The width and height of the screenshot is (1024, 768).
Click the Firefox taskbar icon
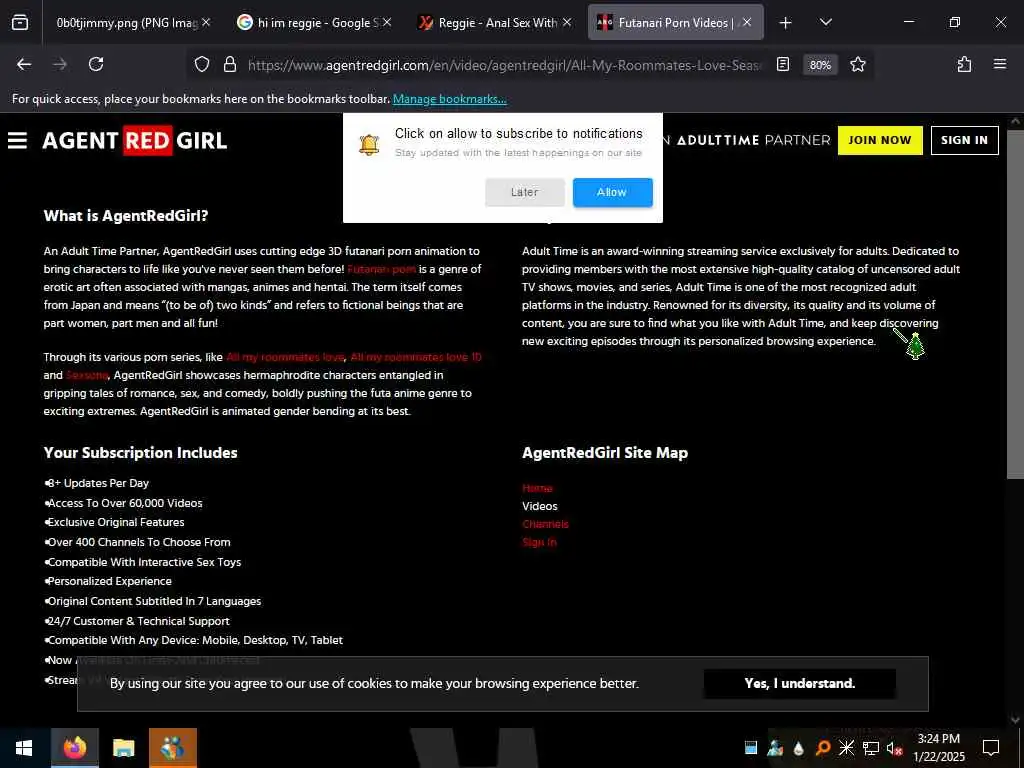click(x=75, y=748)
